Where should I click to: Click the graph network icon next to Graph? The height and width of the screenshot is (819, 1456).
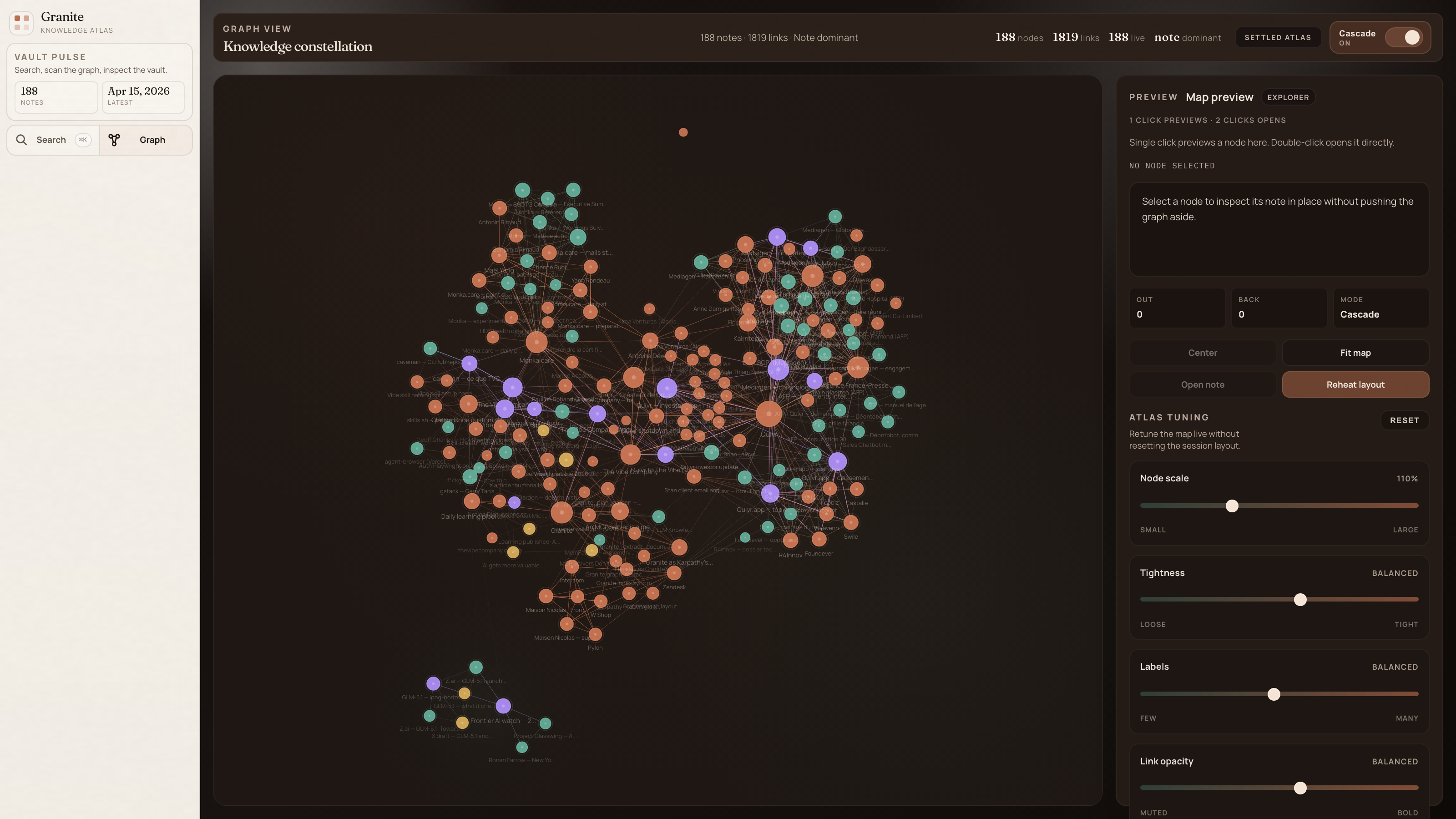pos(115,140)
